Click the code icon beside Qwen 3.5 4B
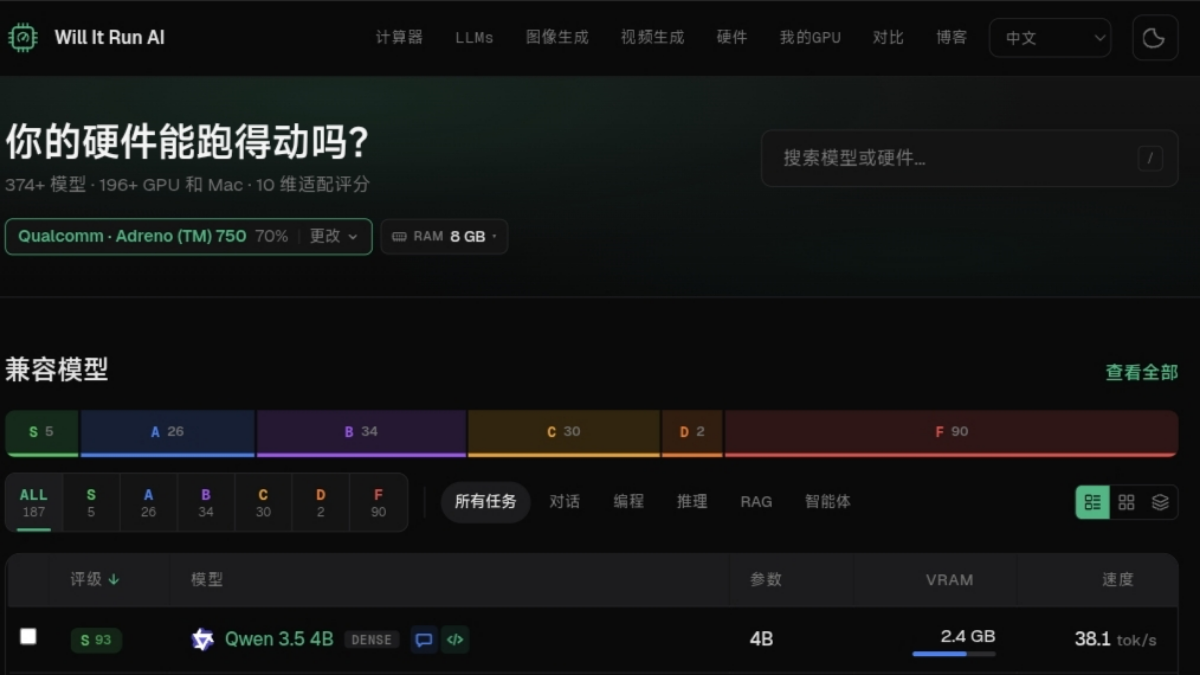 455,640
